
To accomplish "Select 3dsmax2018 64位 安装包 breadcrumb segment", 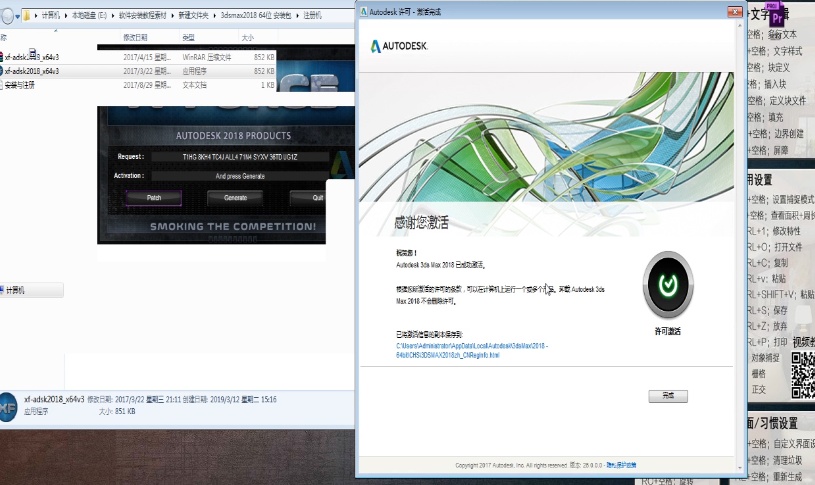I will point(256,16).
